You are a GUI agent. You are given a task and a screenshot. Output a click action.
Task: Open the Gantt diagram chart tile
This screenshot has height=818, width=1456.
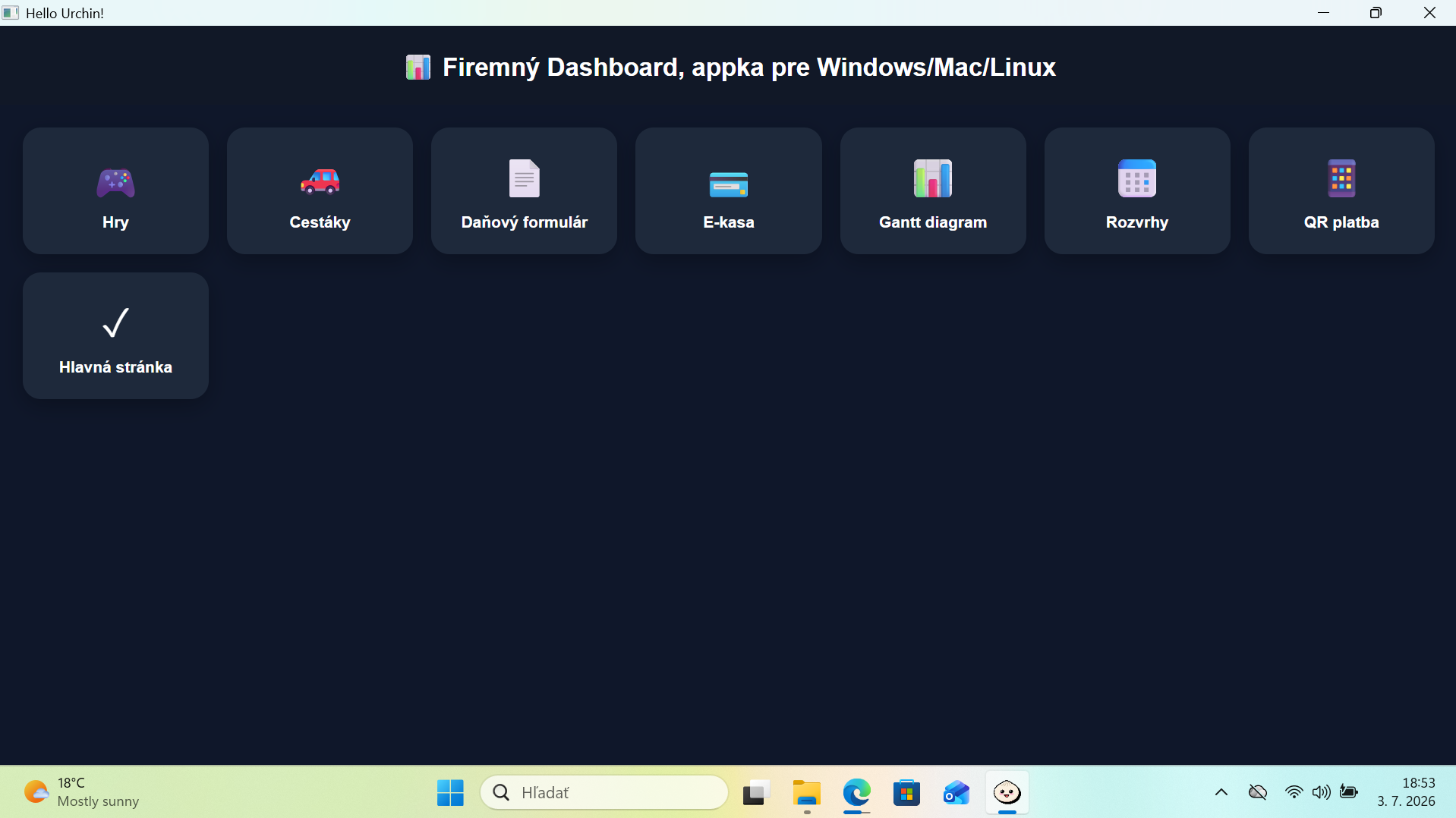coord(933,190)
